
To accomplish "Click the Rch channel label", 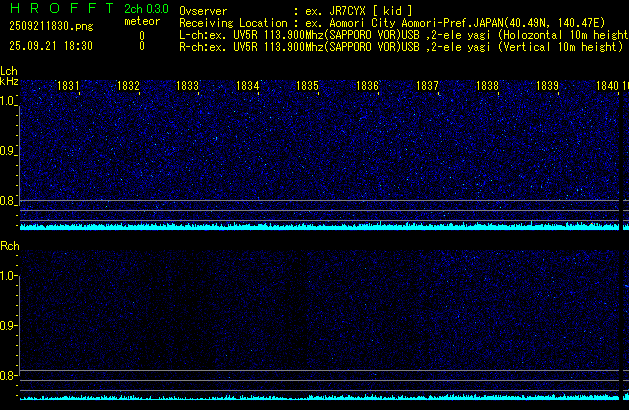I will pyautogui.click(x=9, y=245).
